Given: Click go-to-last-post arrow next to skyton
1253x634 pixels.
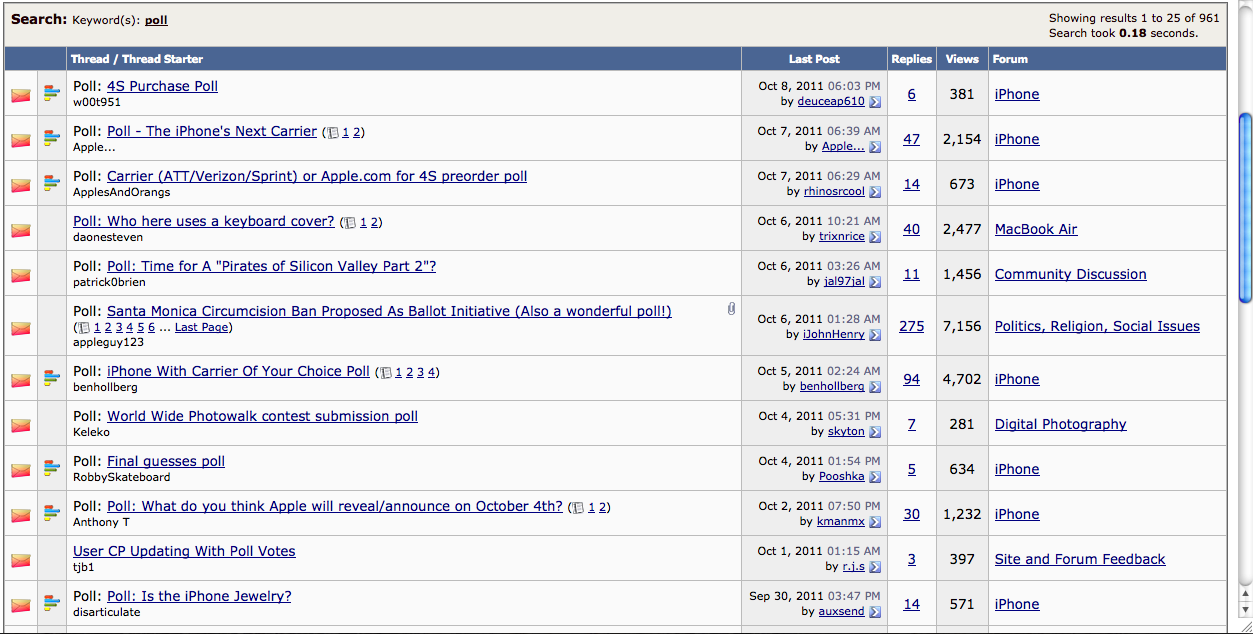Looking at the screenshot, I should 875,432.
